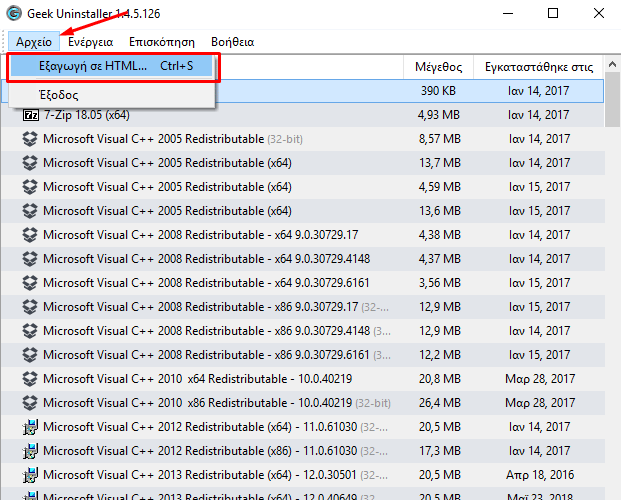This screenshot has height=500, width=621.
Task: Click the vertical scrollbar thumb
Action: 612,99
